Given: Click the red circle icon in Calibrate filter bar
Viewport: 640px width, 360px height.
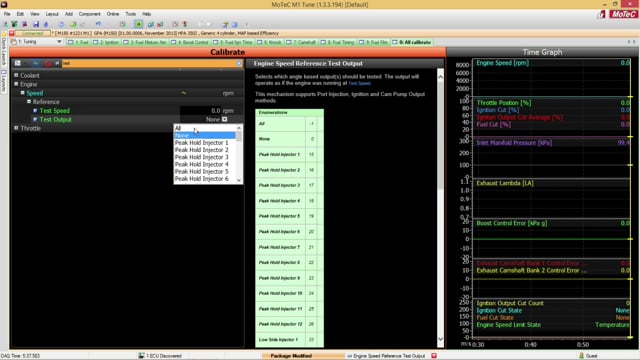Looking at the screenshot, I should click(47, 63).
